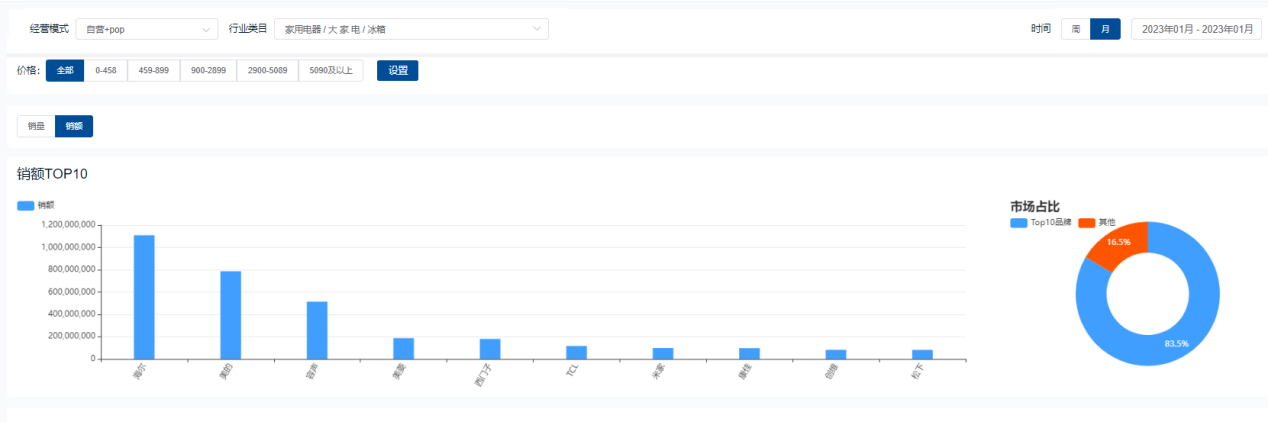Toggle the 其他 orange legend marker
The height and width of the screenshot is (422, 1268).
click(x=1087, y=222)
